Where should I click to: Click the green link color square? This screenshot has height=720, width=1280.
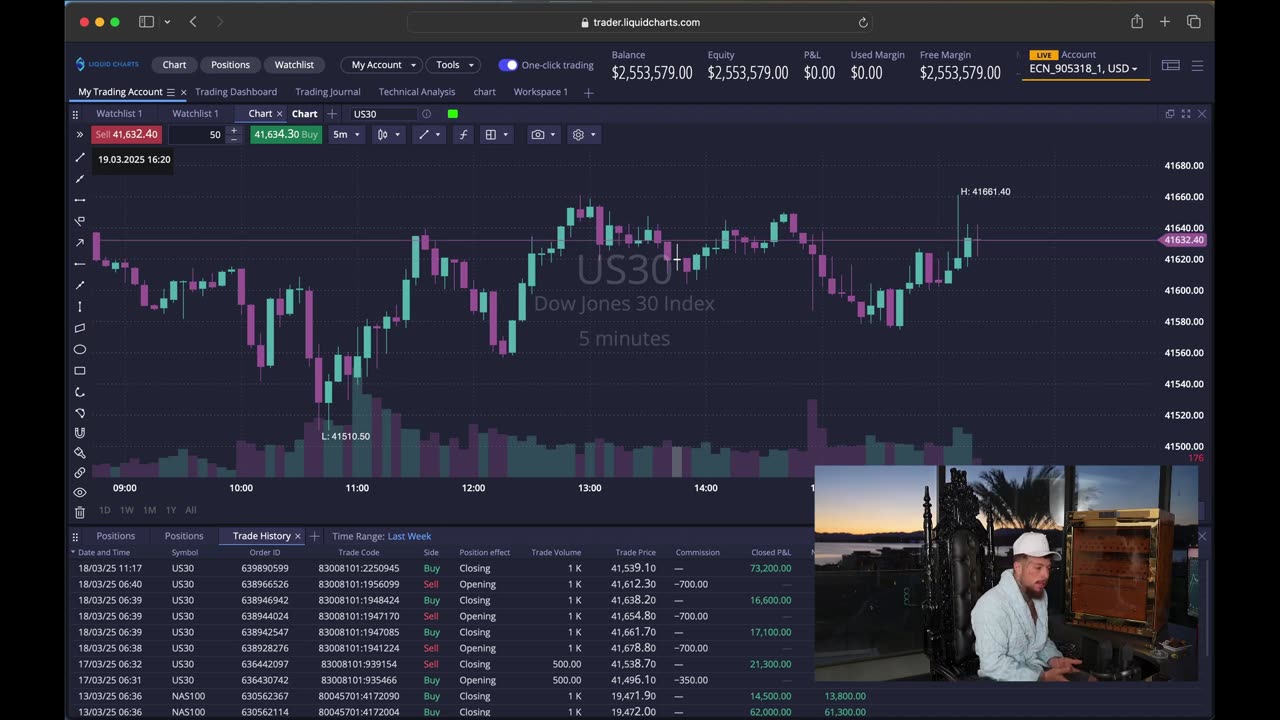[453, 114]
